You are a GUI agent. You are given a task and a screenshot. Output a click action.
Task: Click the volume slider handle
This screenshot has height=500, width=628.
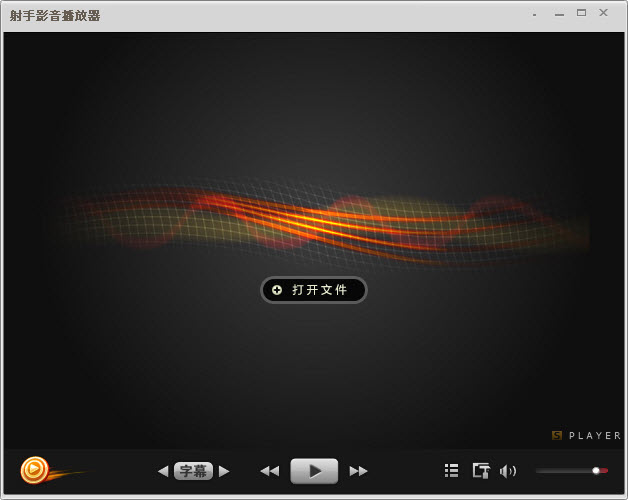[596, 470]
